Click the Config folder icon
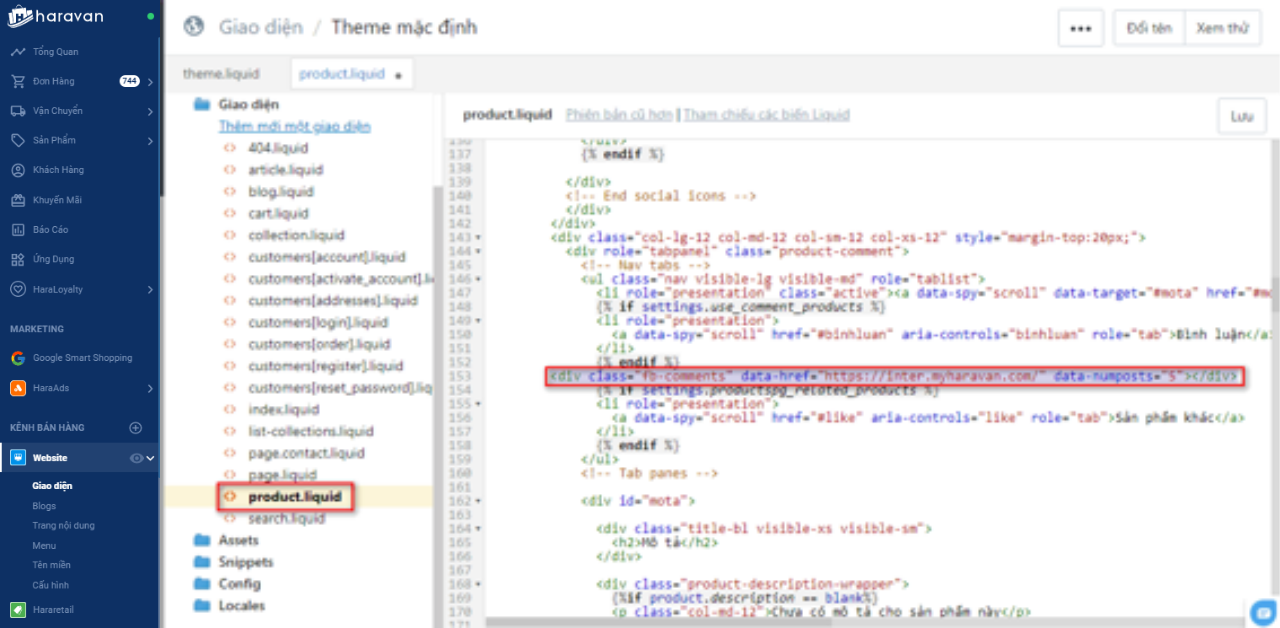 (x=200, y=584)
